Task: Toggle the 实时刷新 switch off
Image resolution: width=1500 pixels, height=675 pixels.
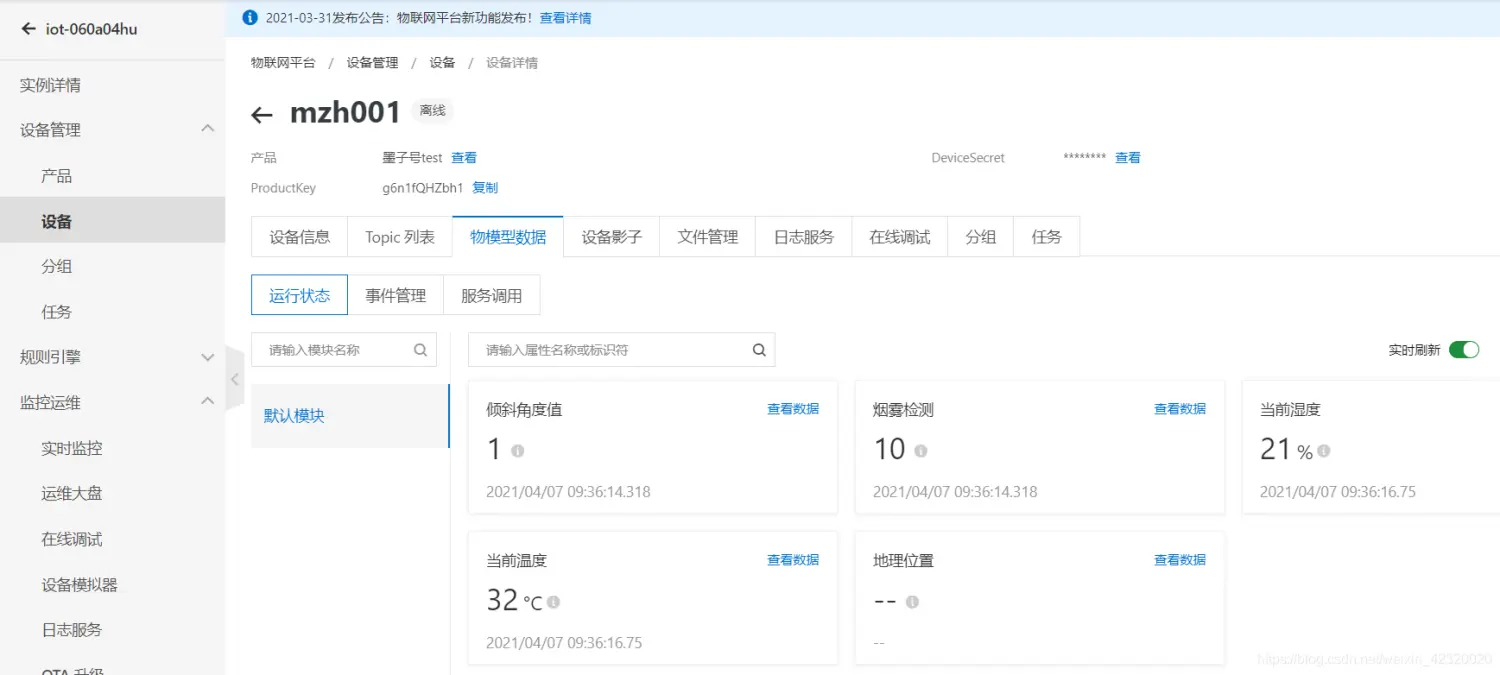Action: [x=1463, y=350]
